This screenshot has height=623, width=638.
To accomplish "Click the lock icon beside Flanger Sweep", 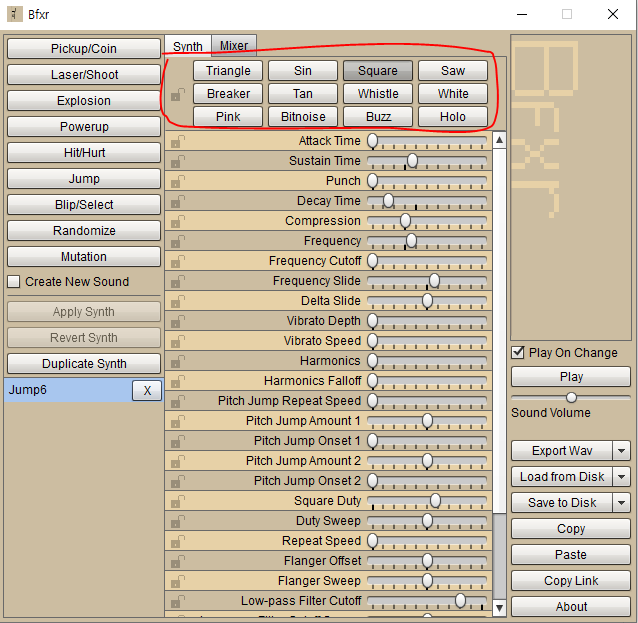I will coord(177,580).
